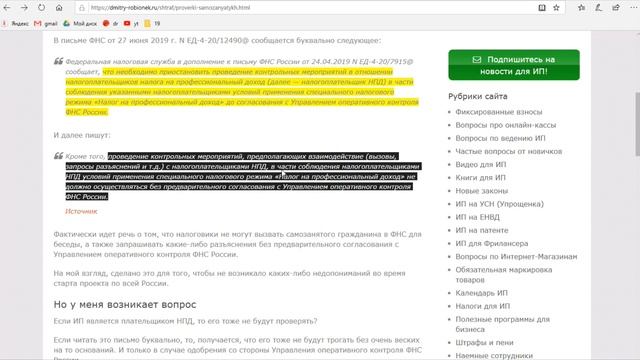Go forward with the browser forward arrow

pyautogui.click(x=24, y=8)
